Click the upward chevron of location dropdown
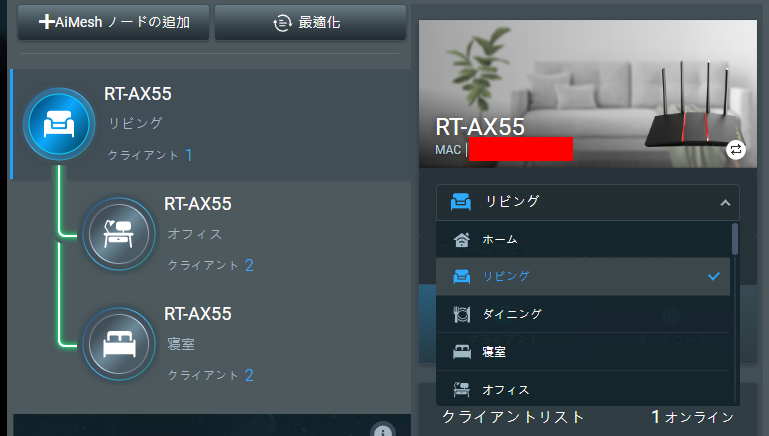This screenshot has height=436, width=769. [x=725, y=203]
